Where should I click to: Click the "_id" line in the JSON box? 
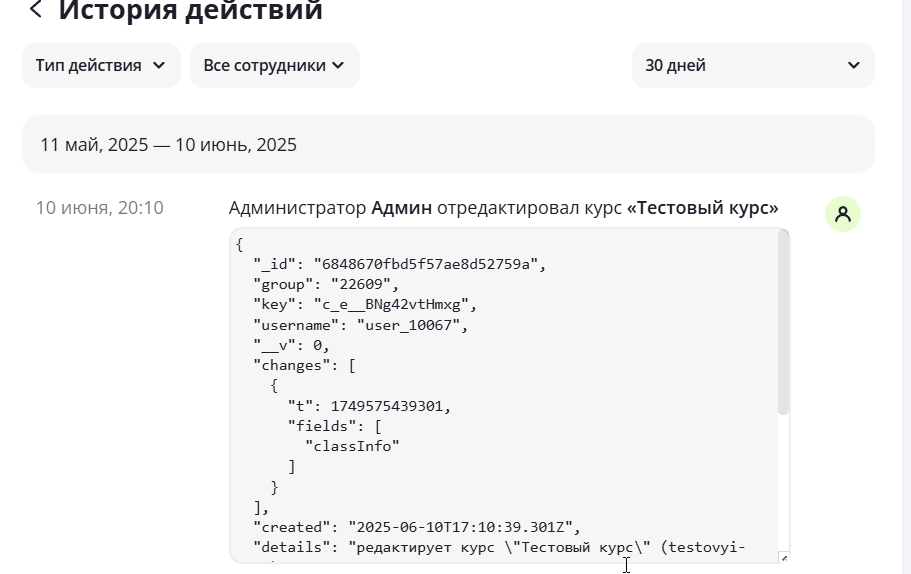click(x=400, y=264)
